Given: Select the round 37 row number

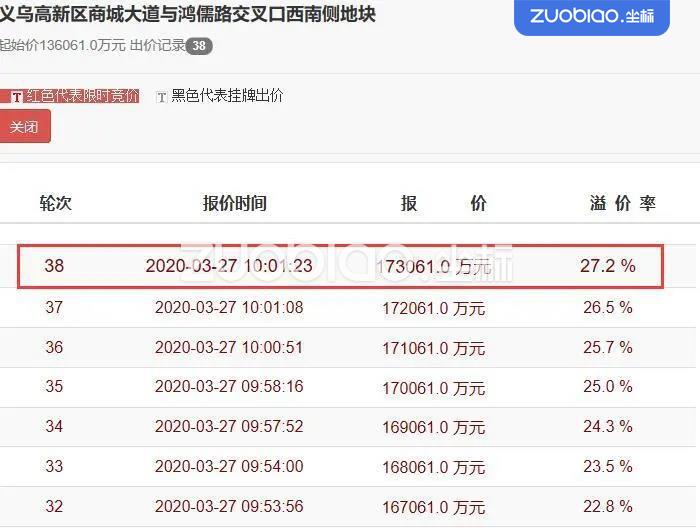Looking at the screenshot, I should (x=54, y=308).
